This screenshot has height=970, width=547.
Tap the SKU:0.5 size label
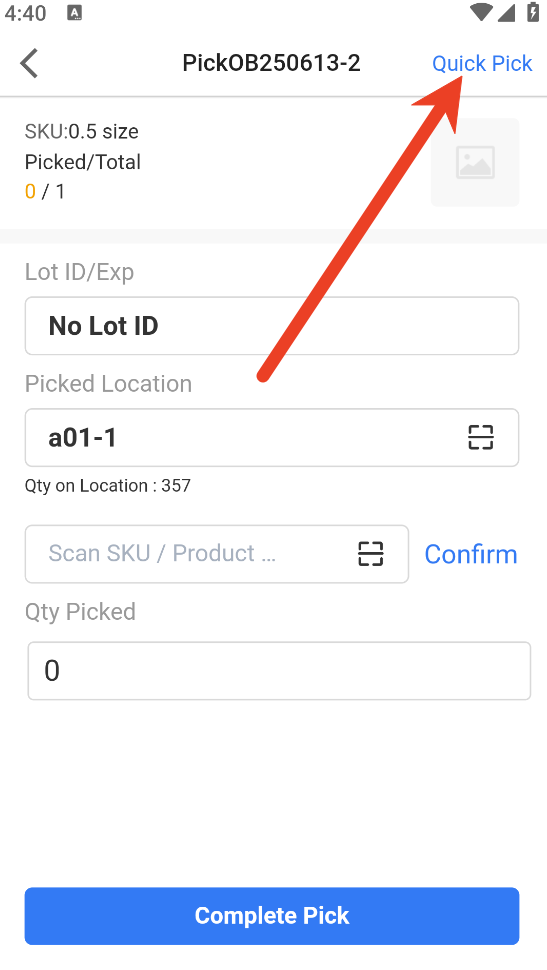(x=82, y=131)
